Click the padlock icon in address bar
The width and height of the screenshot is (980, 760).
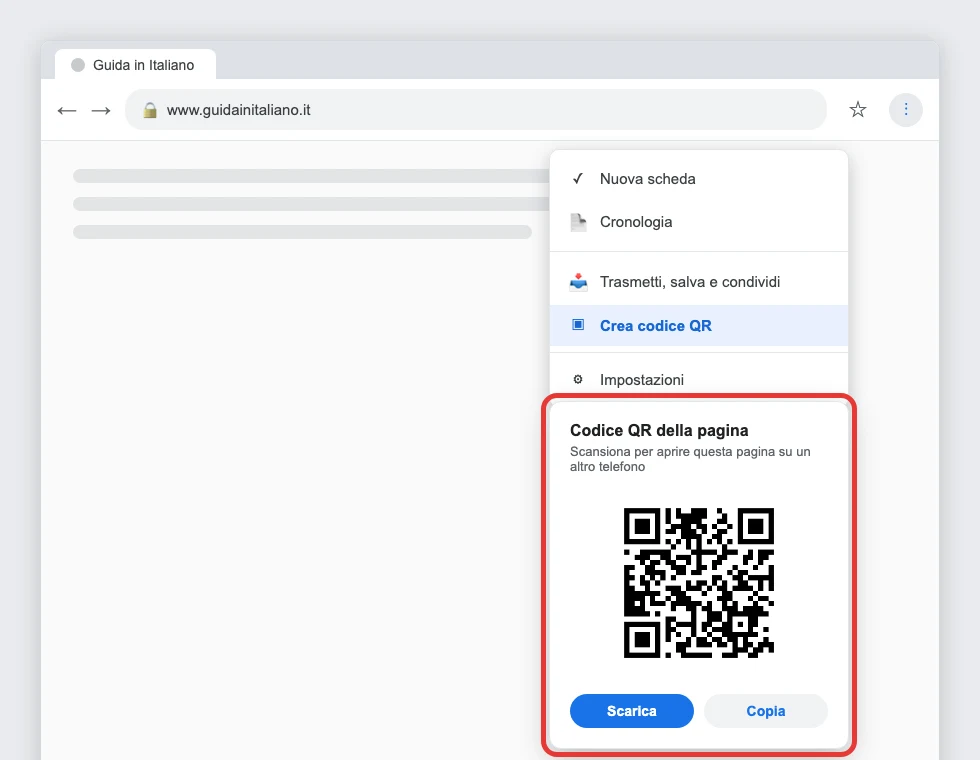pyautogui.click(x=149, y=111)
